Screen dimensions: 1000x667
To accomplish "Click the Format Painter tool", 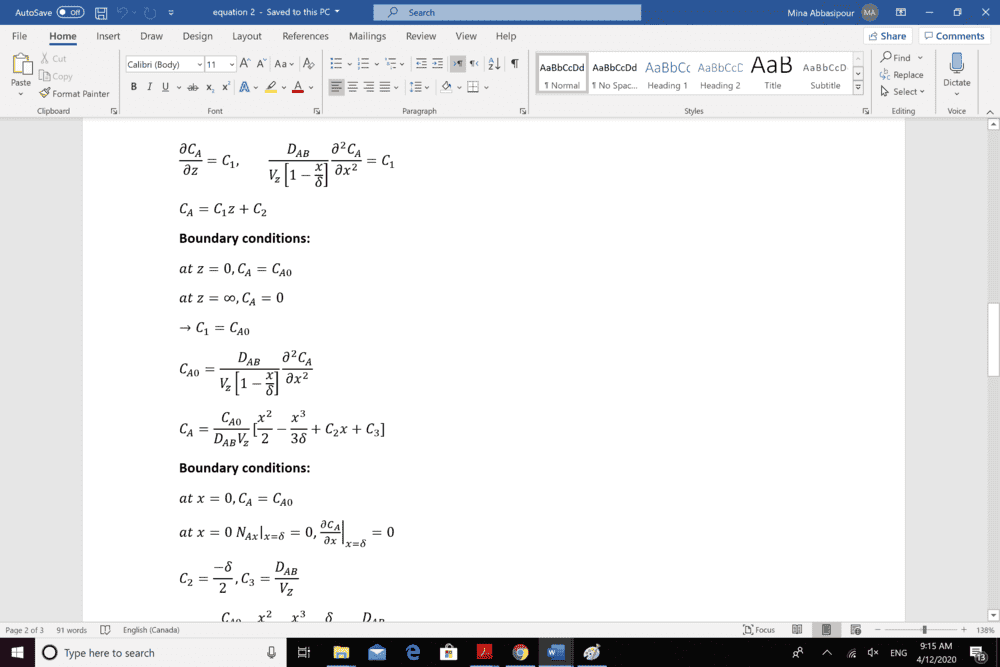I will 74,93.
